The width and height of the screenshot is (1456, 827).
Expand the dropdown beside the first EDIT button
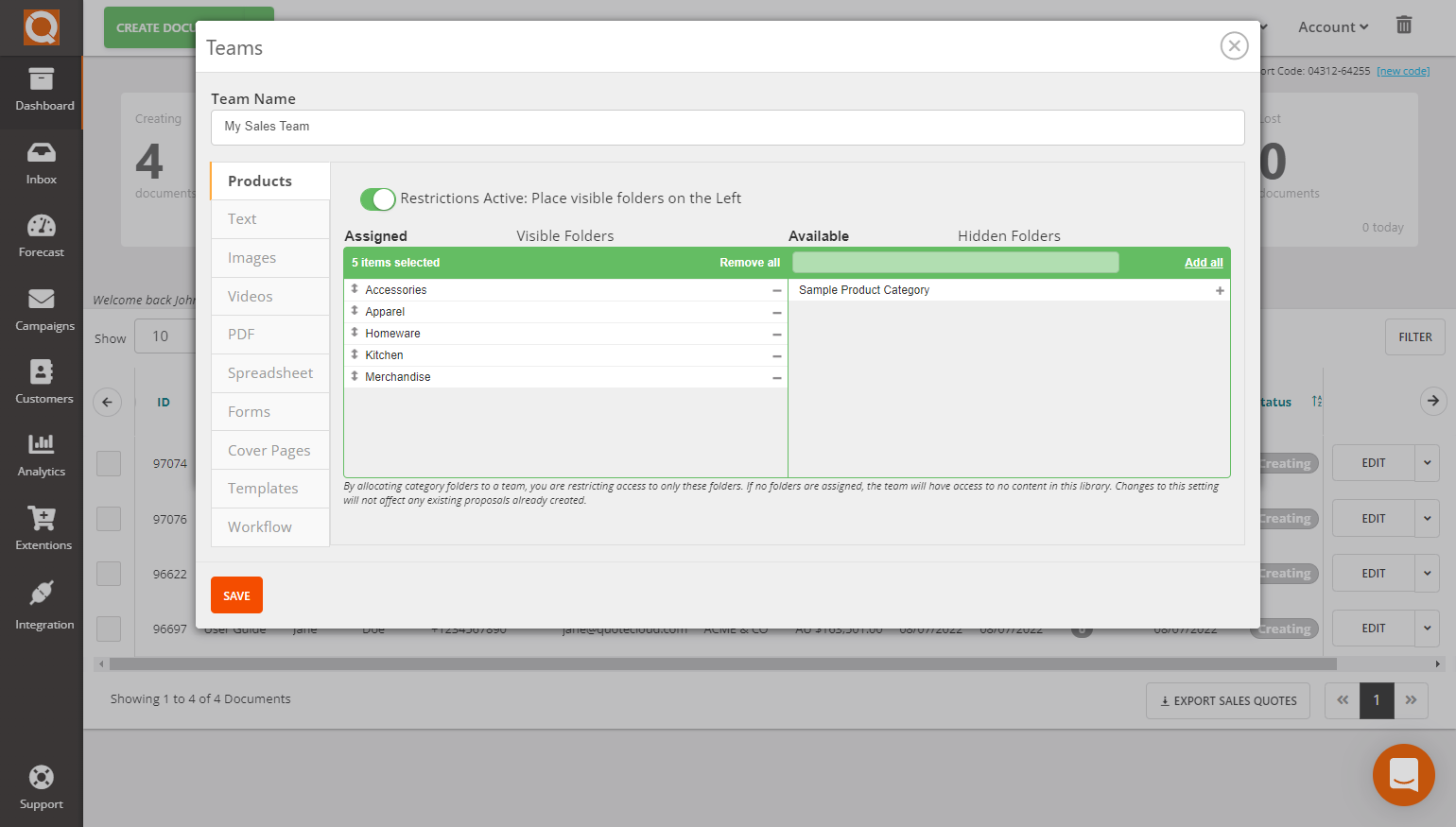[1427, 463]
